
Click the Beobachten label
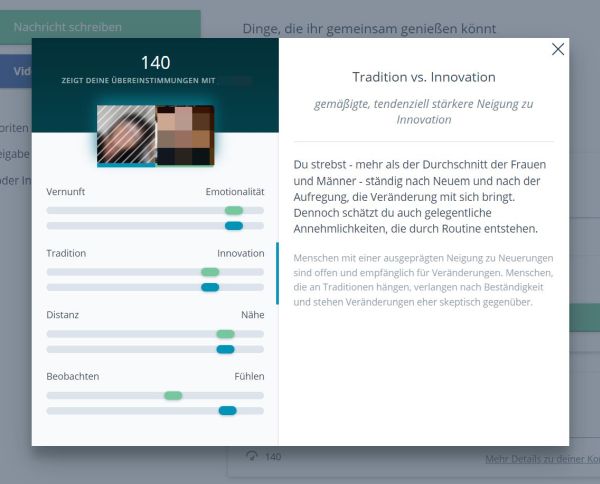(73, 376)
